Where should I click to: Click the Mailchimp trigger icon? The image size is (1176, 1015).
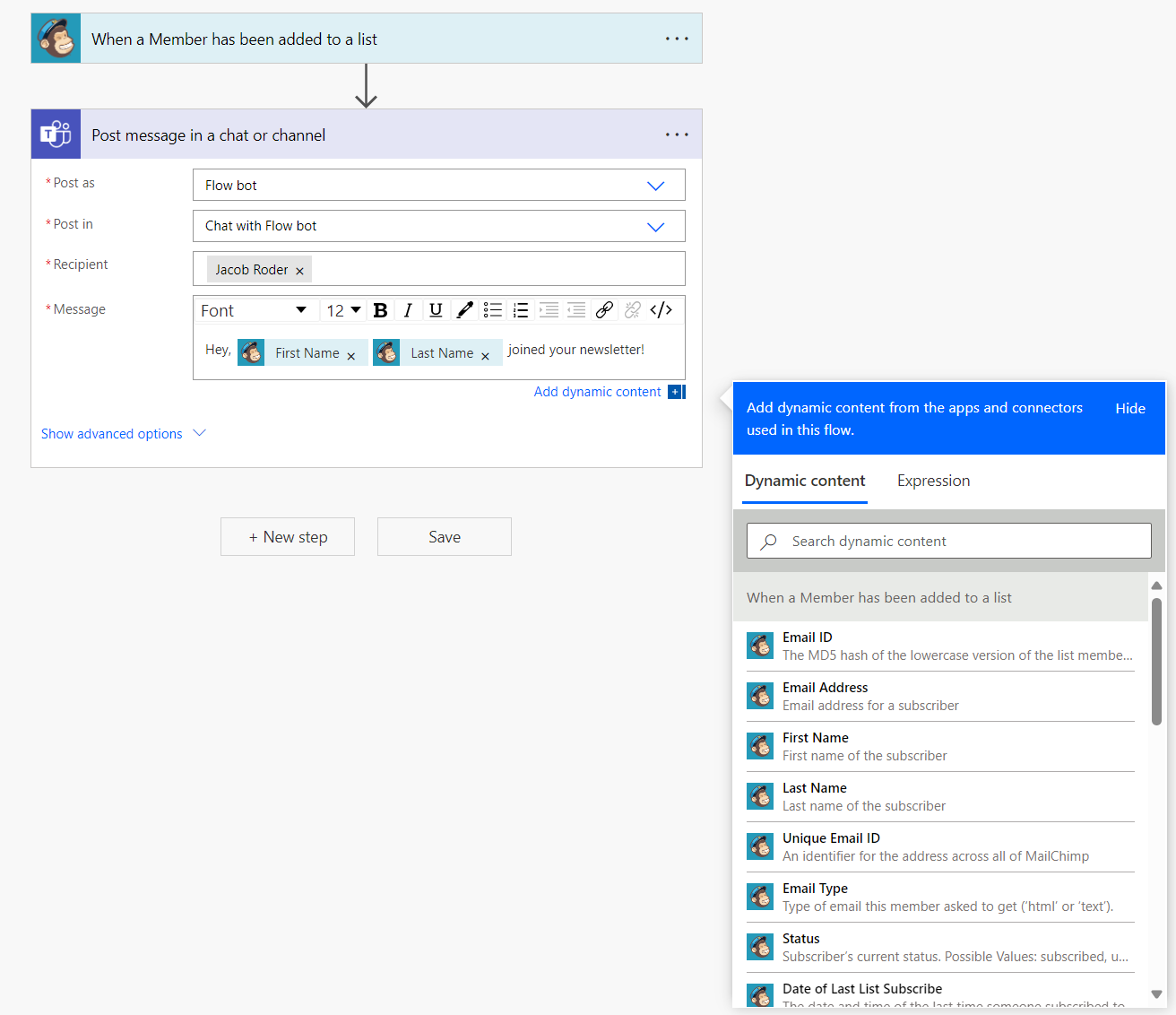click(x=56, y=39)
